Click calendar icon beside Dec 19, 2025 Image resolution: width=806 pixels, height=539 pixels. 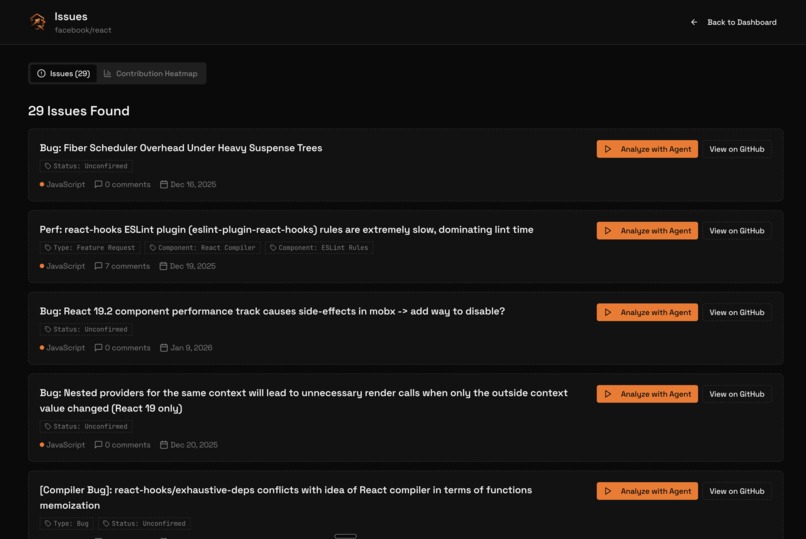click(163, 266)
